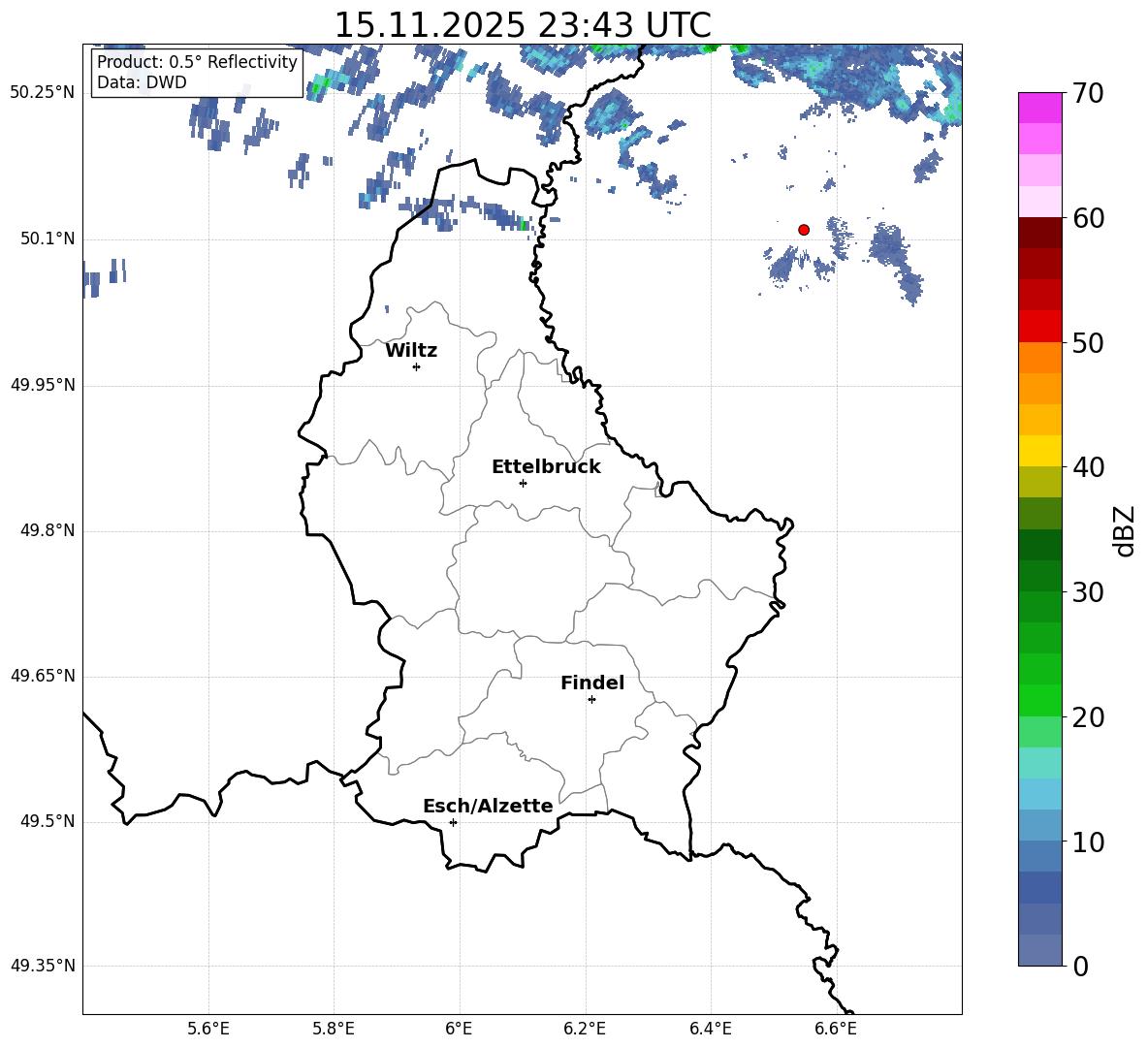Click the 60 colorbar tick label

(1088, 218)
